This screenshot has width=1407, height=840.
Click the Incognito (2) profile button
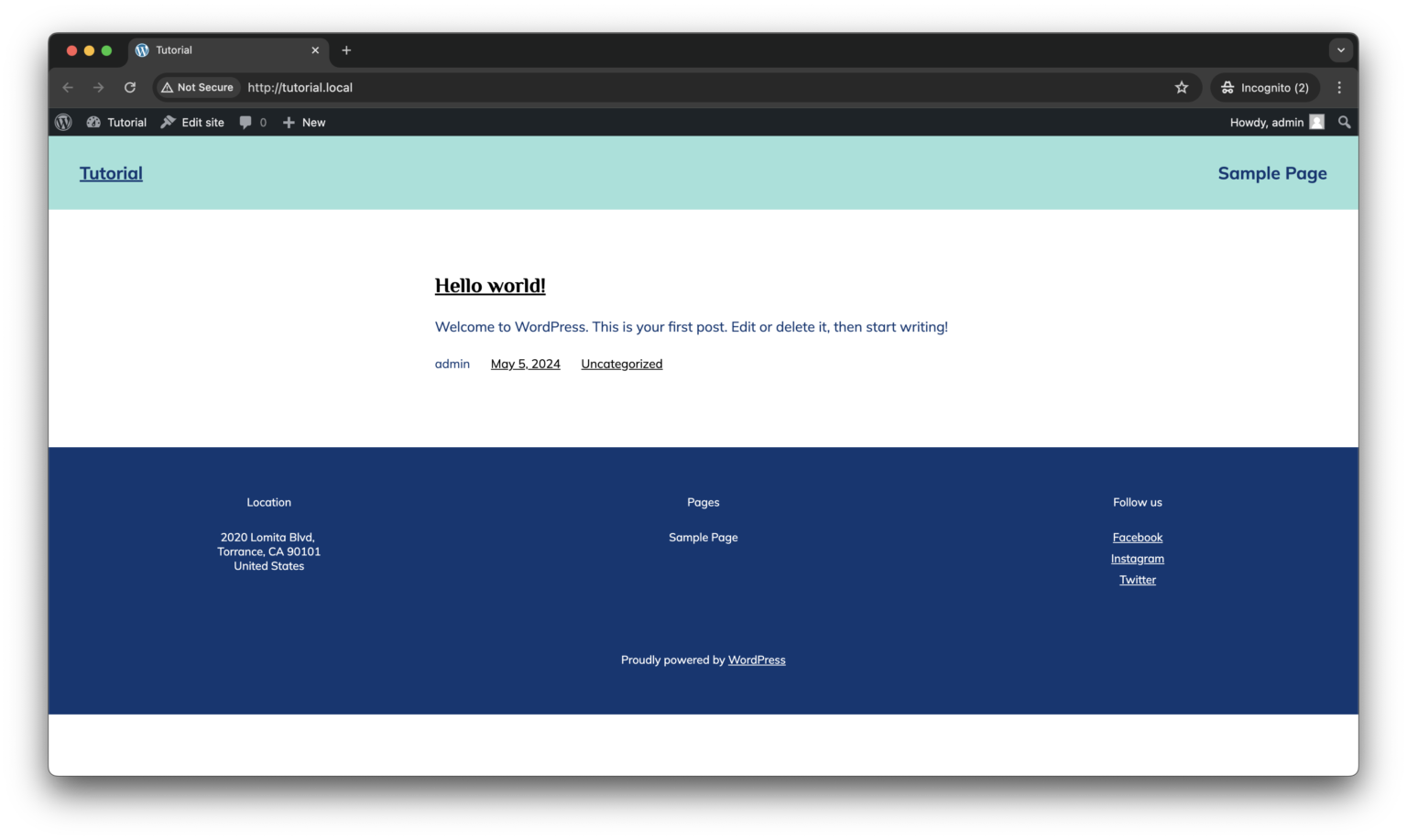click(x=1265, y=87)
